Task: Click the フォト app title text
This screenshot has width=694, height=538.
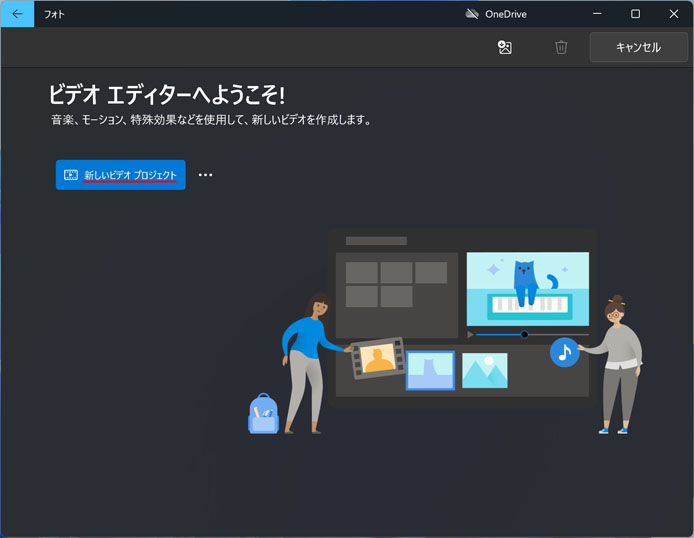Action: 54,14
